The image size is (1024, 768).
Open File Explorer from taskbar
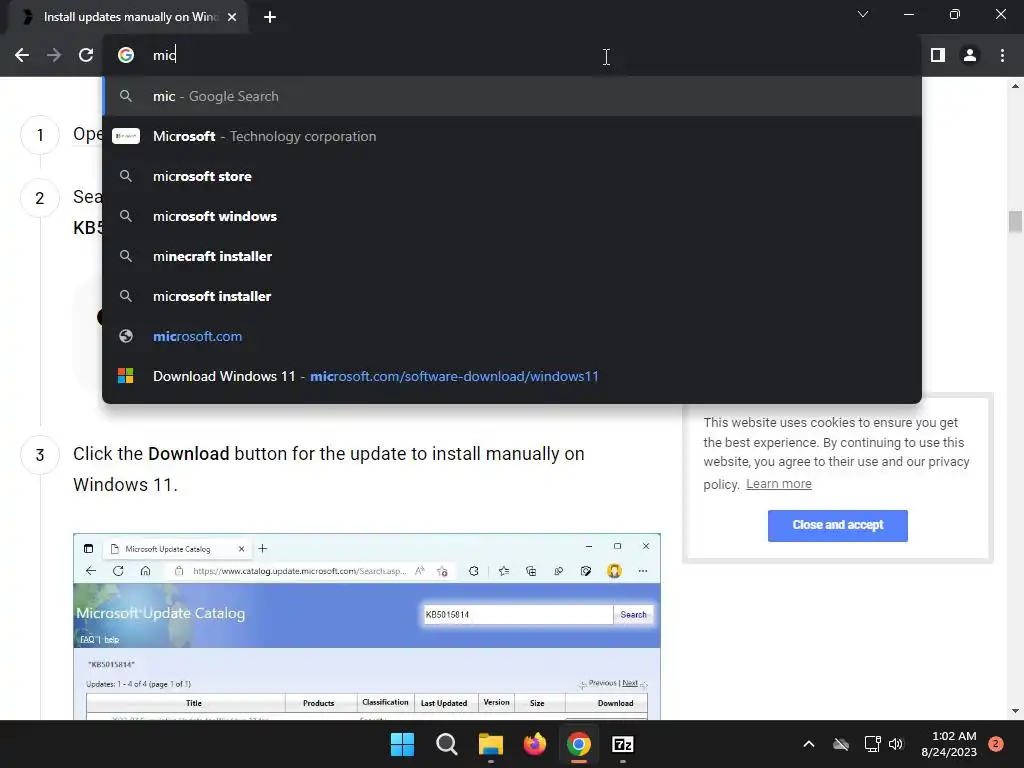(x=490, y=744)
